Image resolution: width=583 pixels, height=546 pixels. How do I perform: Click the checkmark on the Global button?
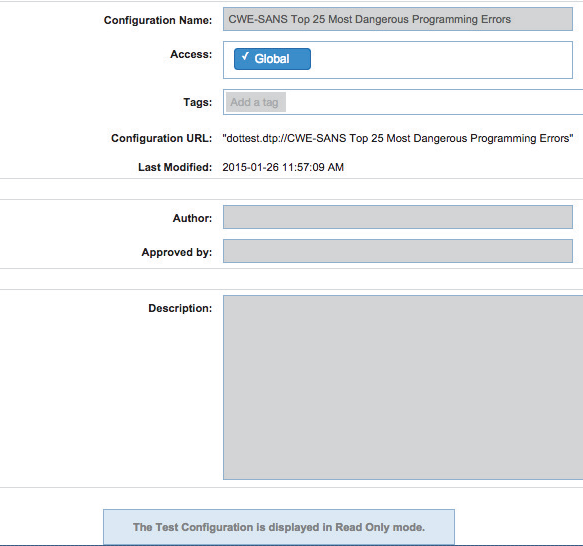click(x=245, y=57)
